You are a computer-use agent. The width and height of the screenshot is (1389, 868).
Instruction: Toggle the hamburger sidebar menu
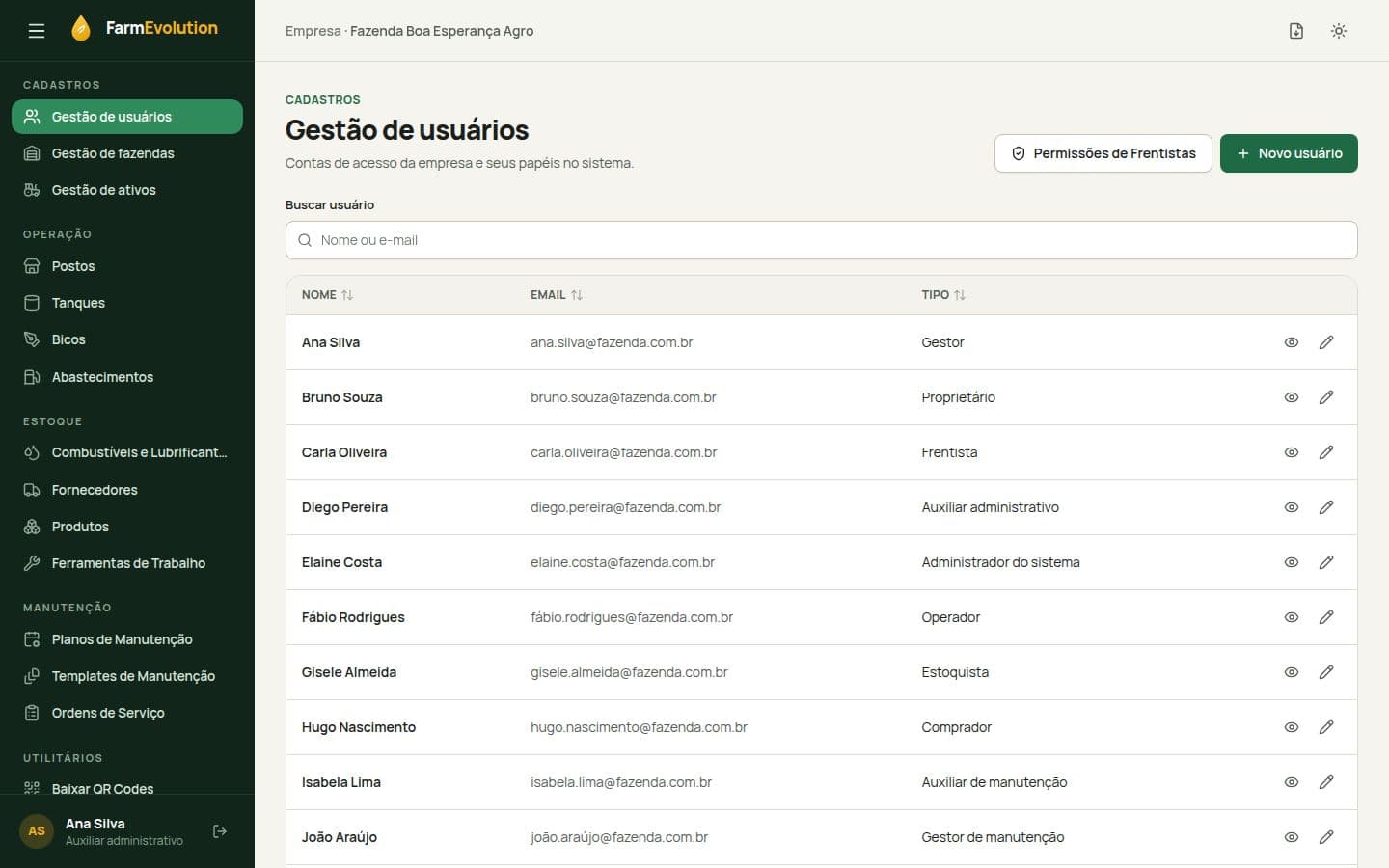point(37,31)
